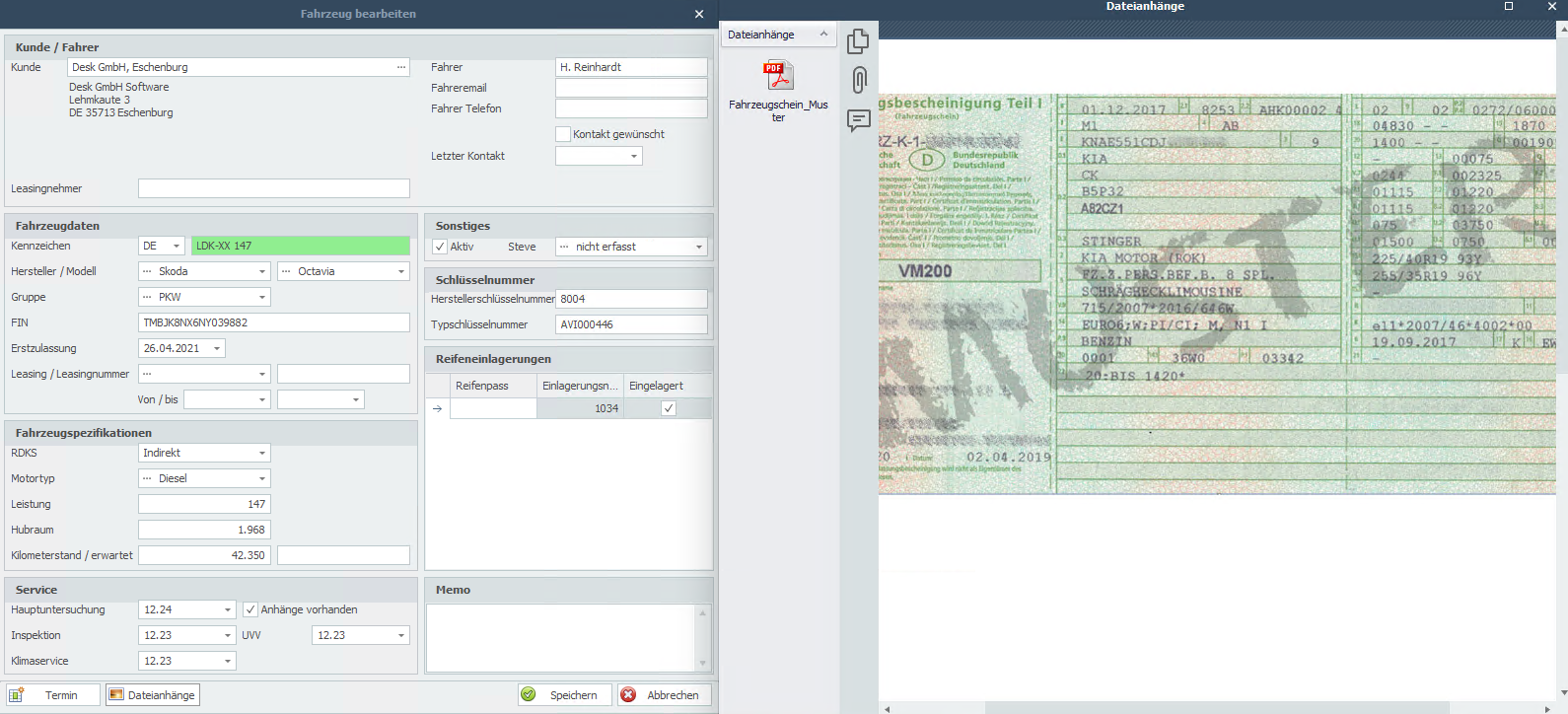Open Klimaservice 12.23 dropdown
Screen dimensions: 1568x714
[228, 661]
